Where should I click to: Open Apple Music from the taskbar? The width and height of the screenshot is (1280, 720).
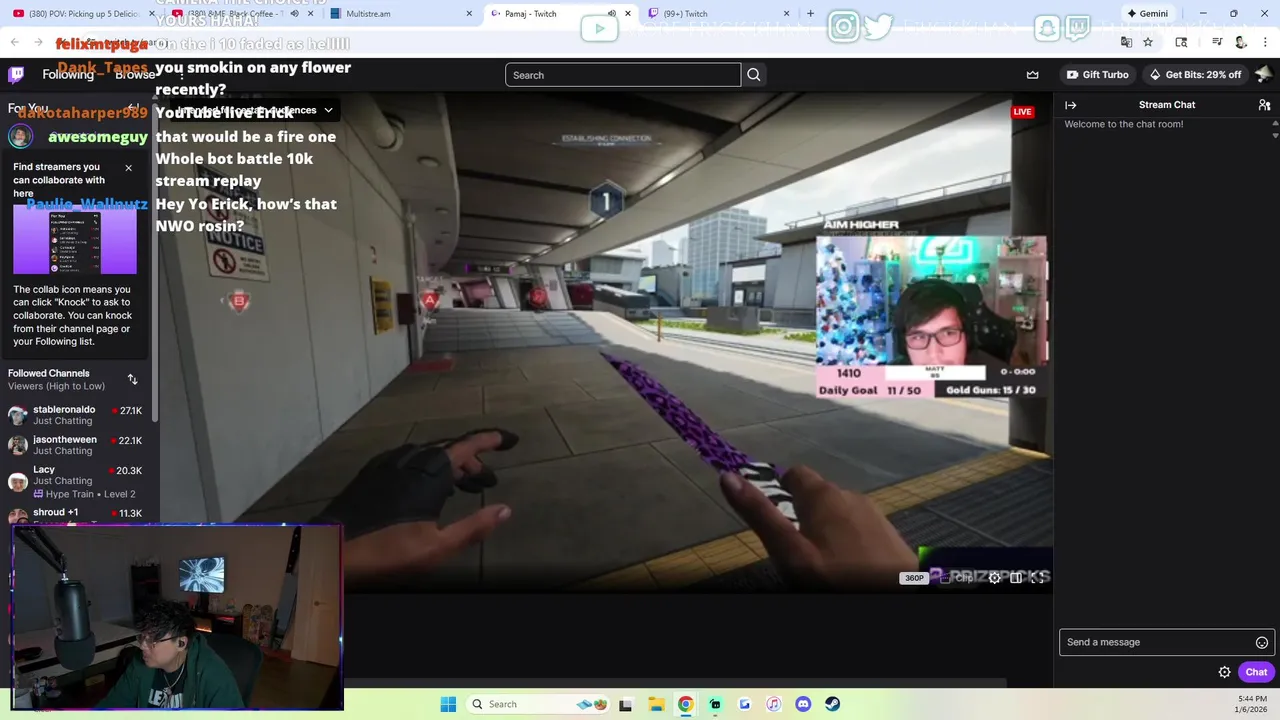tap(773, 704)
